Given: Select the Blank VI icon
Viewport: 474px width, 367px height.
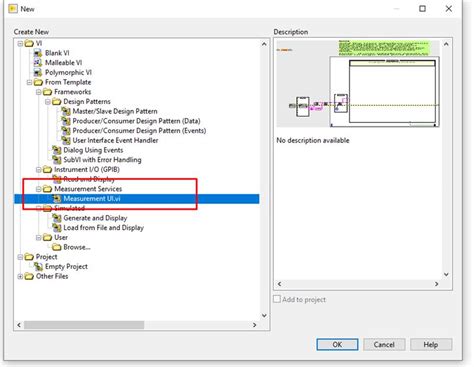Looking at the screenshot, I should point(38,53).
